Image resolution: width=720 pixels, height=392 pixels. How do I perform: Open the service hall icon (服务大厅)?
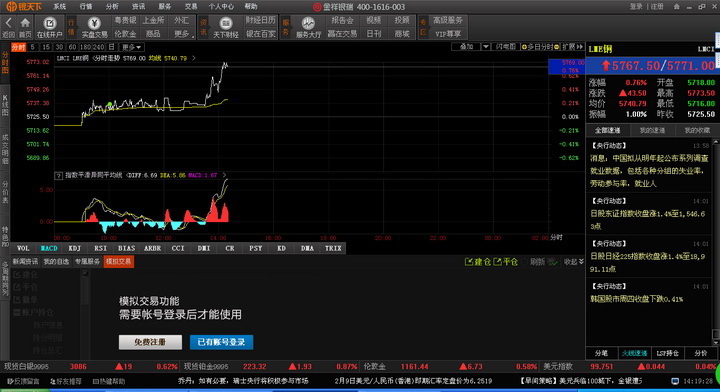pyautogui.click(x=308, y=23)
